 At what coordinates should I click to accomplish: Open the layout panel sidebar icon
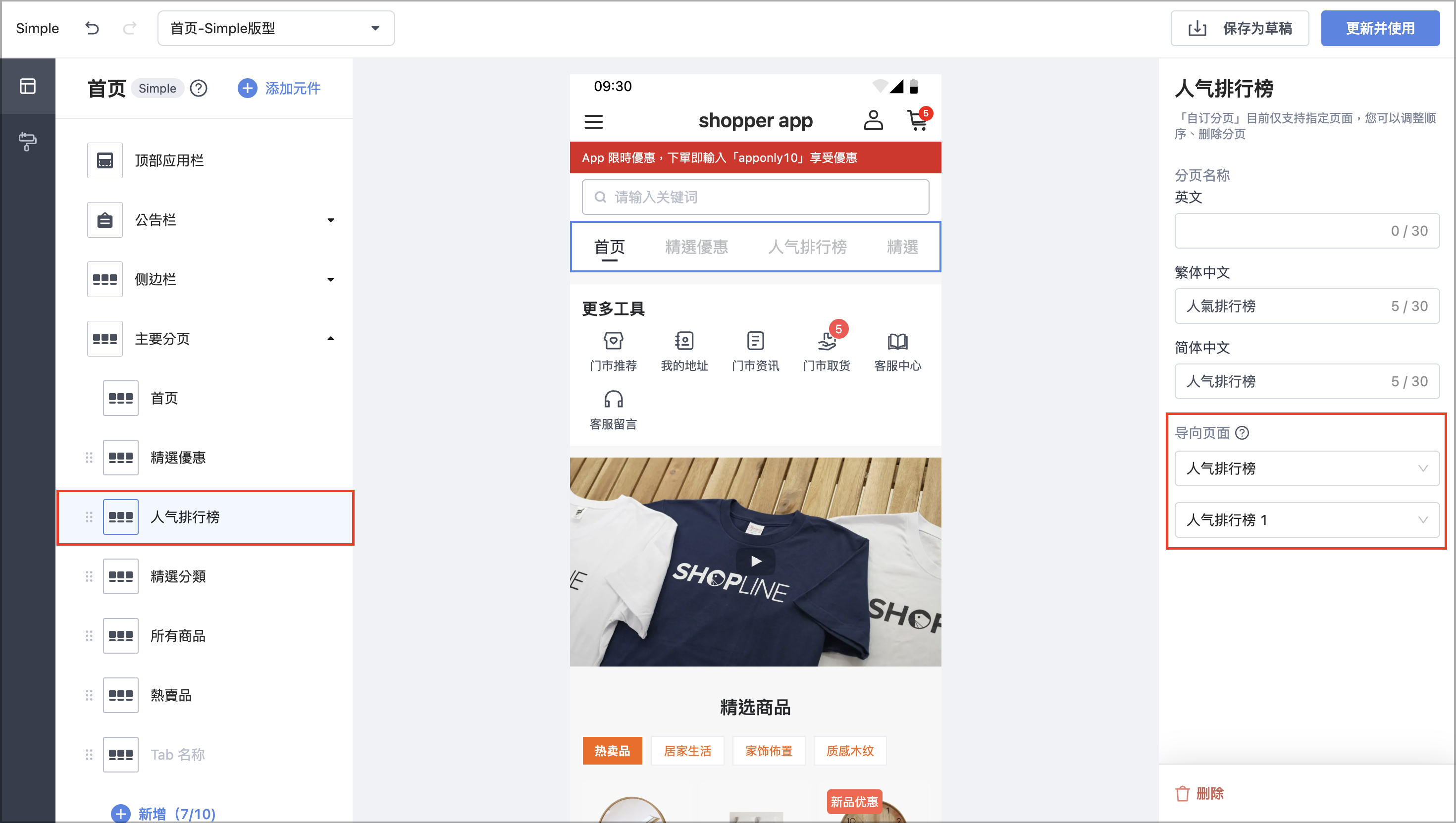click(28, 86)
